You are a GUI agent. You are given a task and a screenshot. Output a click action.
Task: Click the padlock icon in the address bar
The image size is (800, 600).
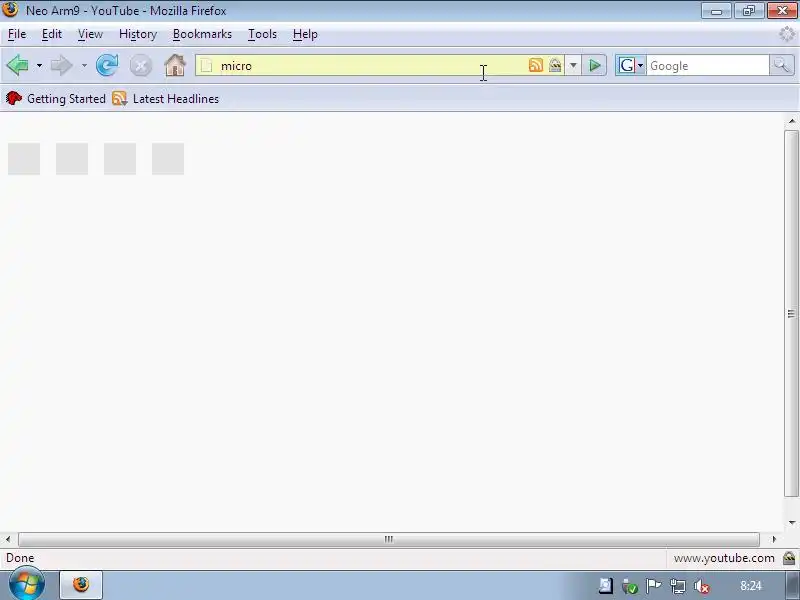pyautogui.click(x=555, y=65)
